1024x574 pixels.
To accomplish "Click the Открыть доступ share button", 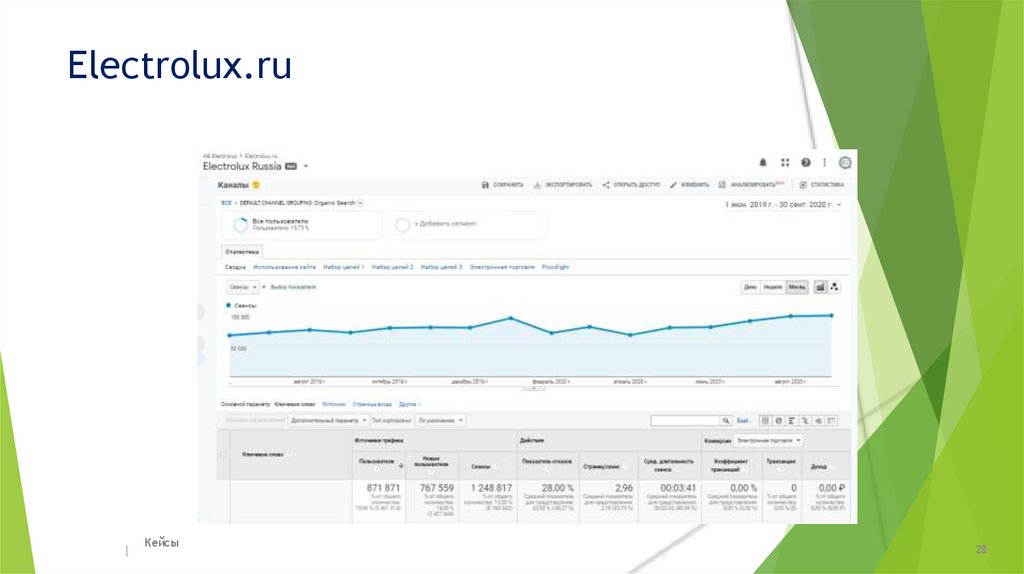I will pos(631,185).
